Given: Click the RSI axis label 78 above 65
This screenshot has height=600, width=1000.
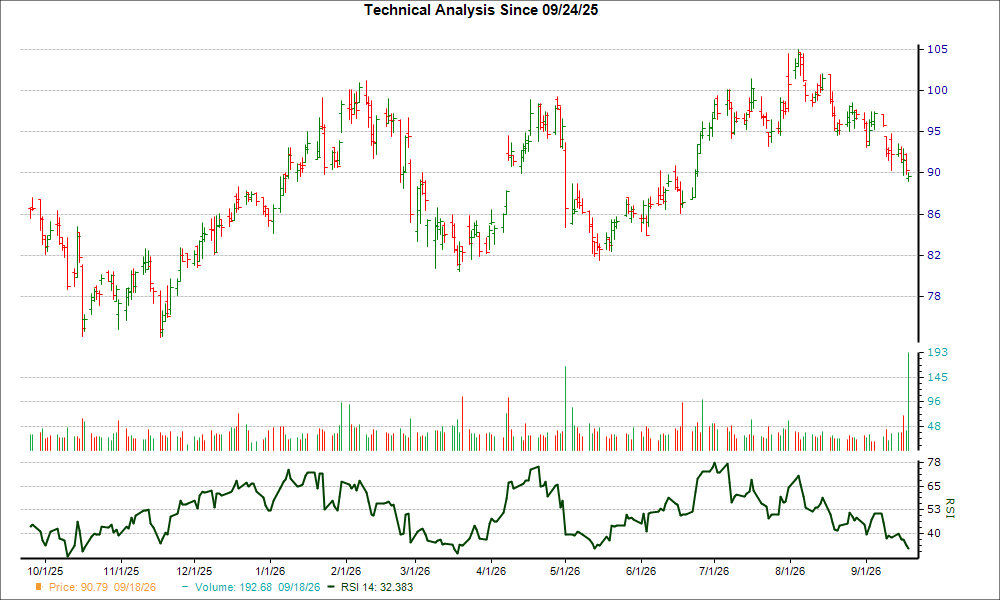Looking at the screenshot, I should pyautogui.click(x=934, y=462).
